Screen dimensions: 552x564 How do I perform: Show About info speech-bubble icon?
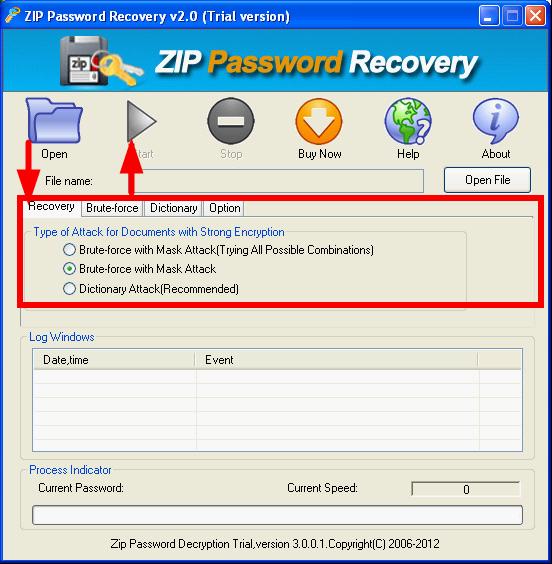[496, 121]
